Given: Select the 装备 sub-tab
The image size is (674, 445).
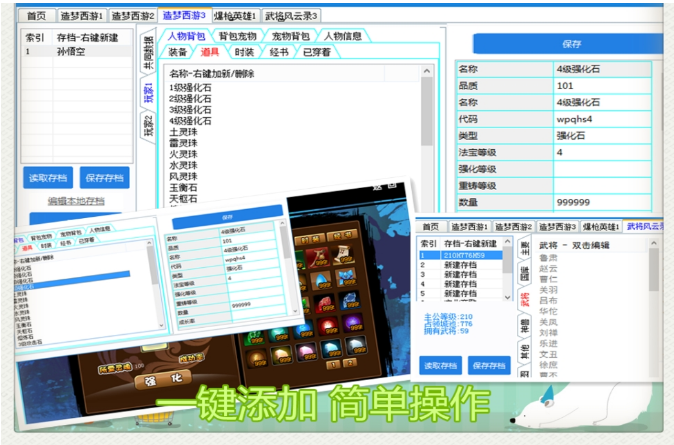Looking at the screenshot, I should click(x=178, y=52).
